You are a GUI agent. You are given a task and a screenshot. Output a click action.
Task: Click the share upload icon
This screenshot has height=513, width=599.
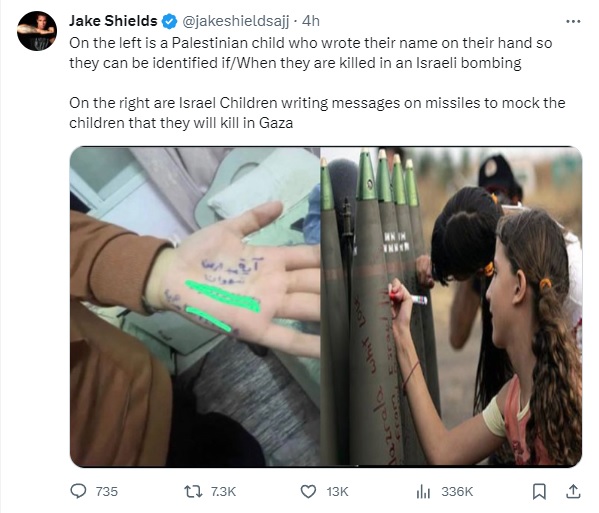[x=573, y=491]
